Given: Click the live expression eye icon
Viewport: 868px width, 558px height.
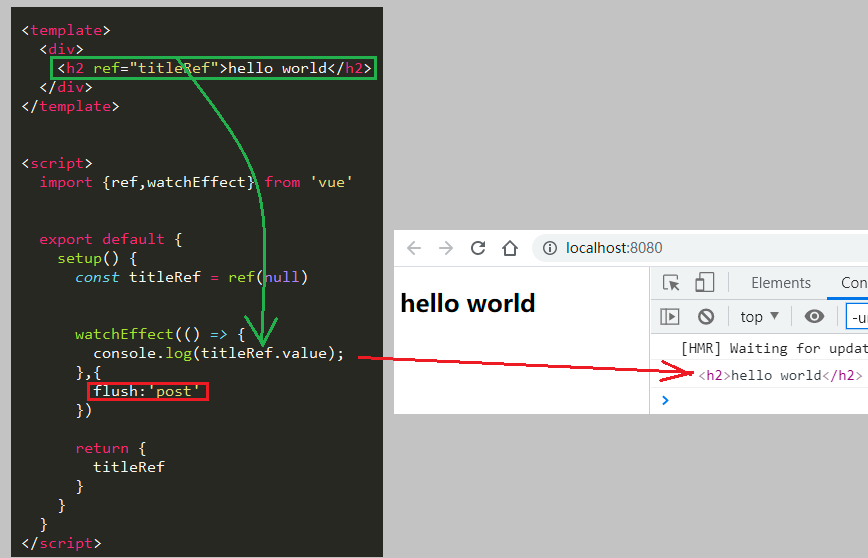Looking at the screenshot, I should 814,316.
